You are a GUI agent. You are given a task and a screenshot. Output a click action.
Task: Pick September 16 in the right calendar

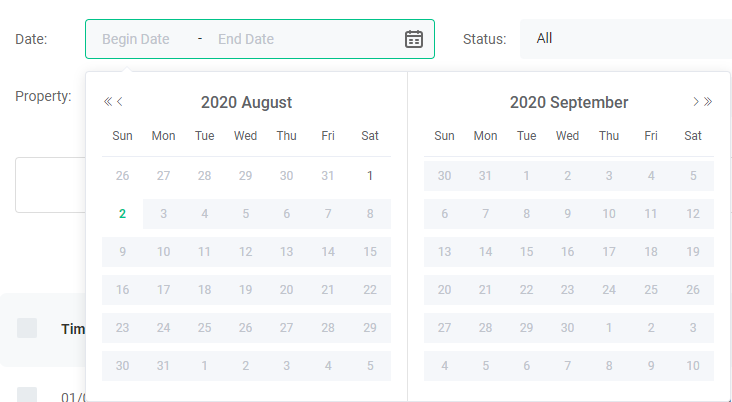(x=567, y=252)
